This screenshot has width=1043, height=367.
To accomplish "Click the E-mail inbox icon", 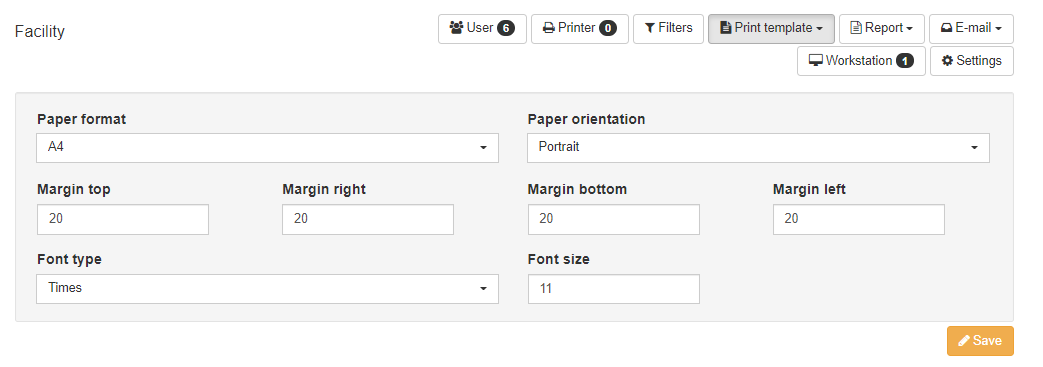I will pos(947,28).
